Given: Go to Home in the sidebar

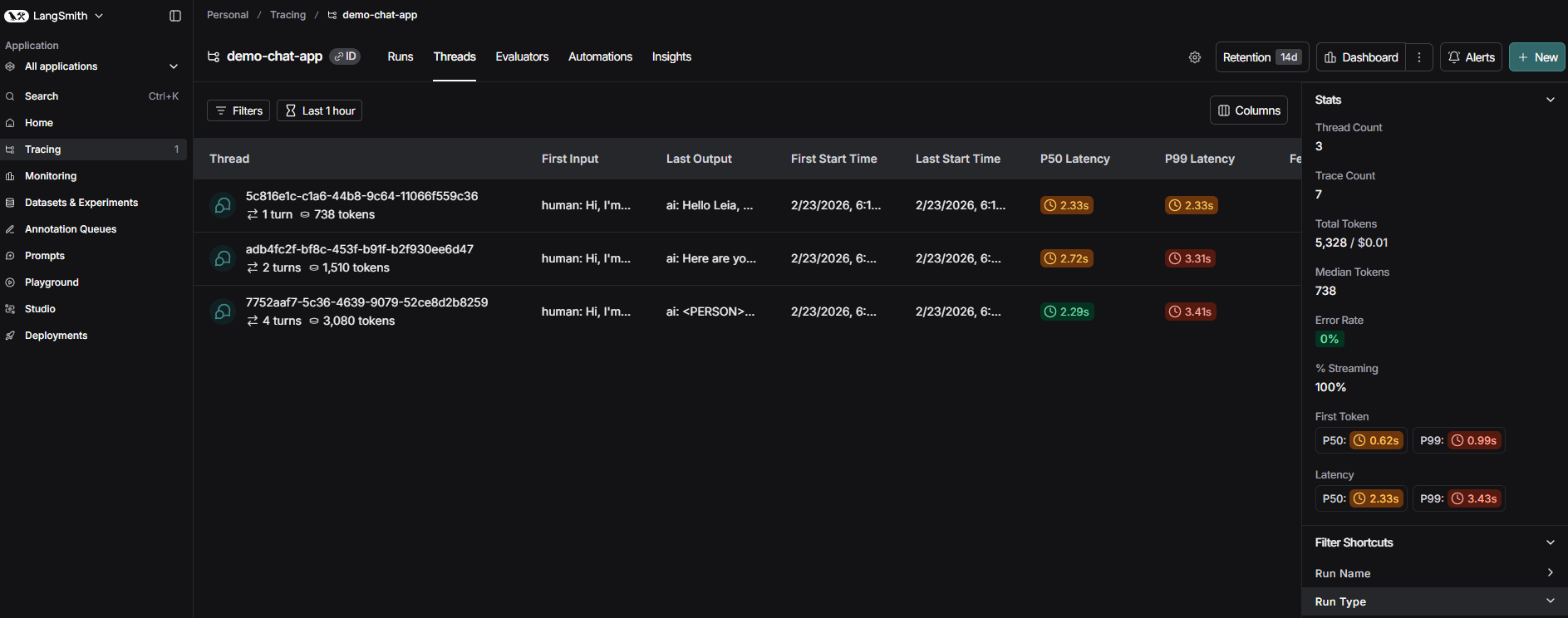Looking at the screenshot, I should point(93,123).
